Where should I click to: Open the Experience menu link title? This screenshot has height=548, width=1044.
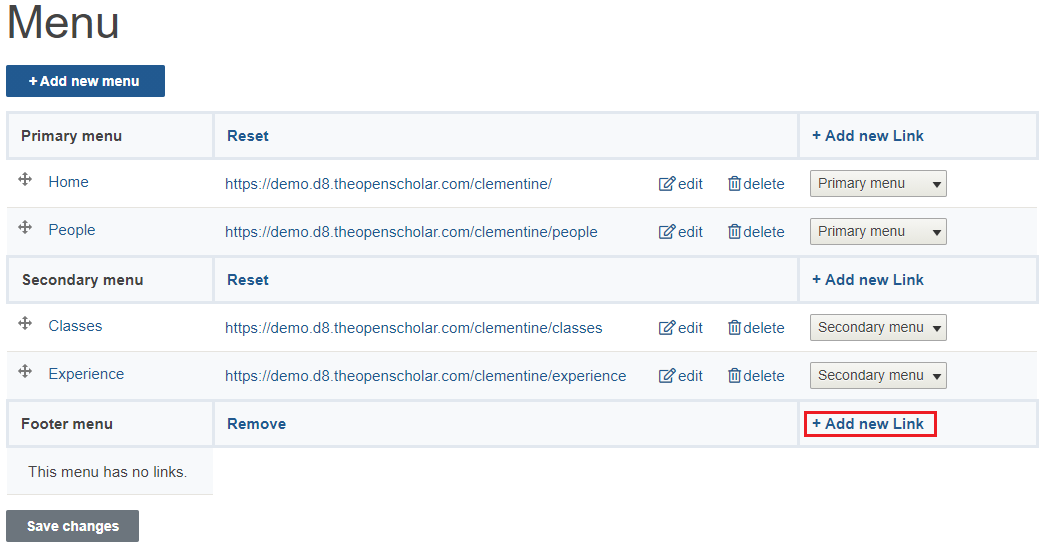click(x=86, y=374)
